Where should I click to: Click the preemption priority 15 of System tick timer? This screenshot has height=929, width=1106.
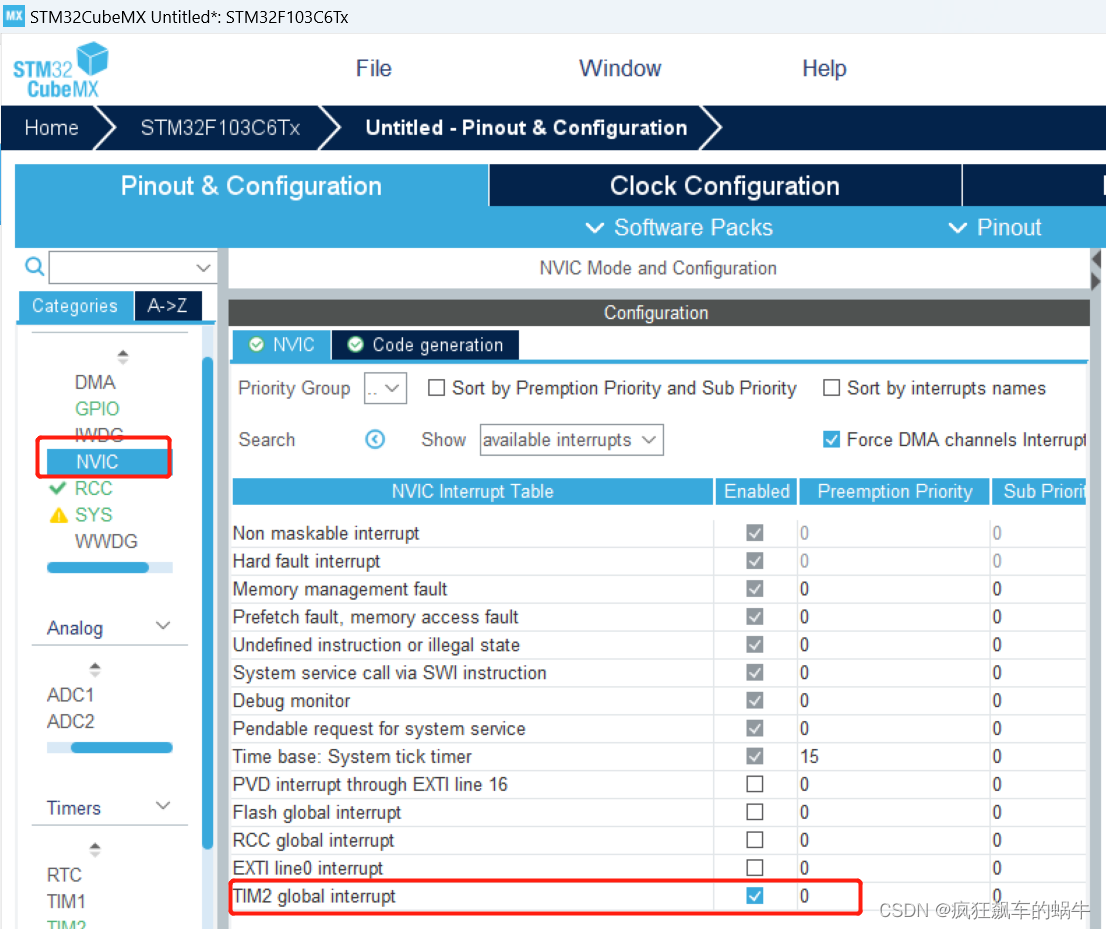[810, 756]
